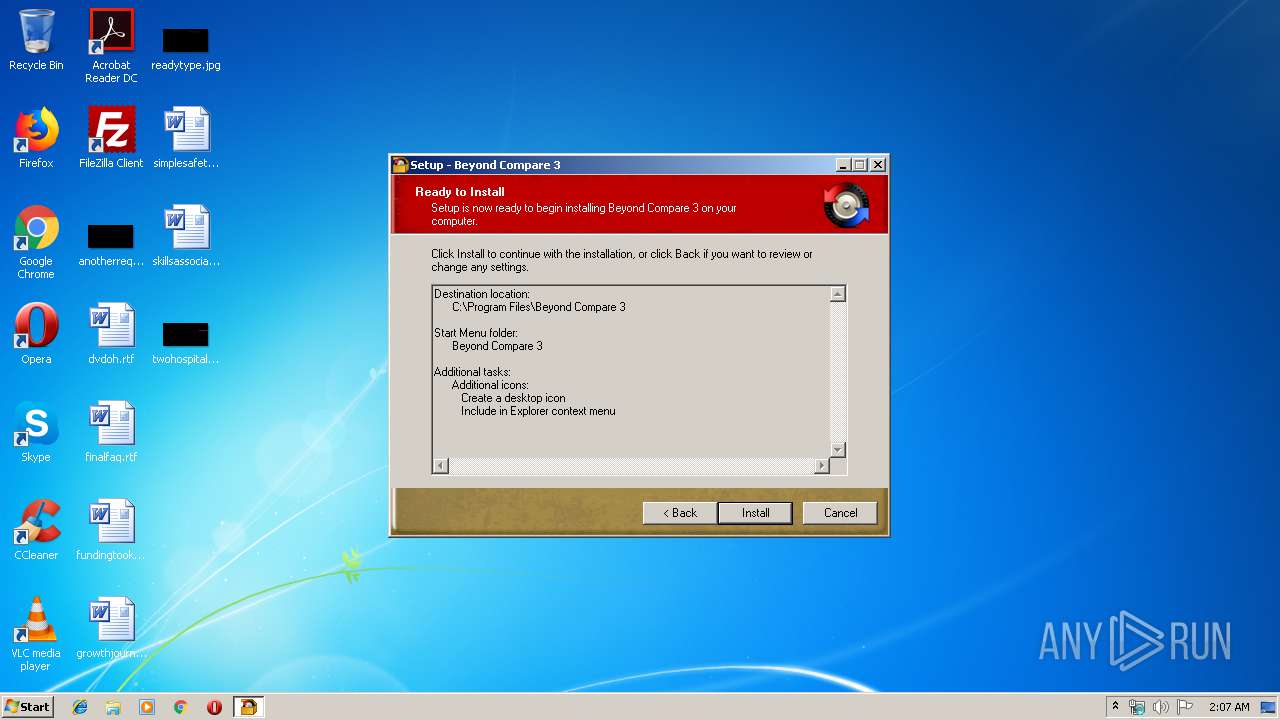This screenshot has width=1280, height=720.
Task: Select dvdoh.rtf document icon
Action: pyautogui.click(x=111, y=334)
